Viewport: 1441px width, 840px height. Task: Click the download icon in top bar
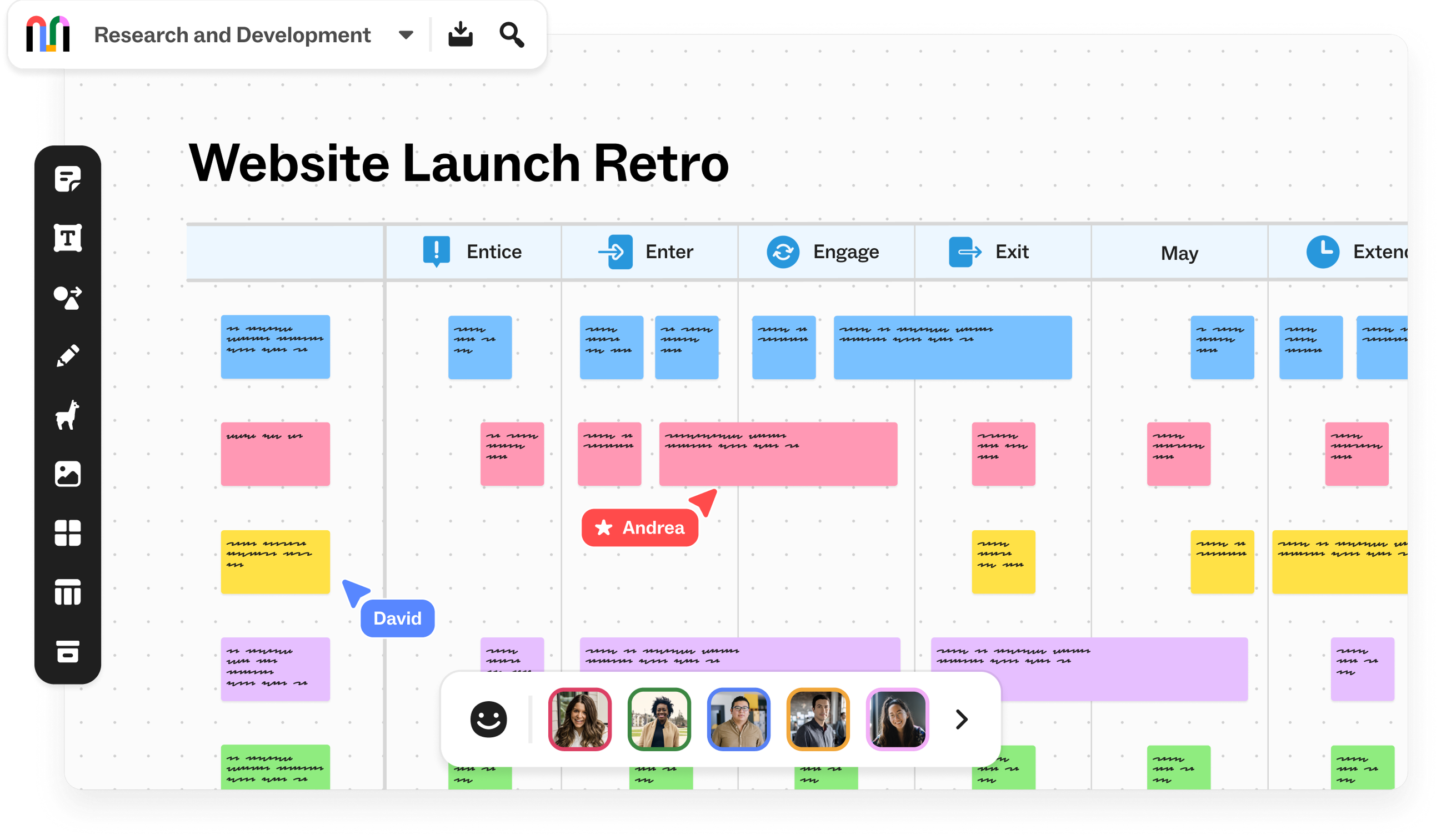pos(461,35)
